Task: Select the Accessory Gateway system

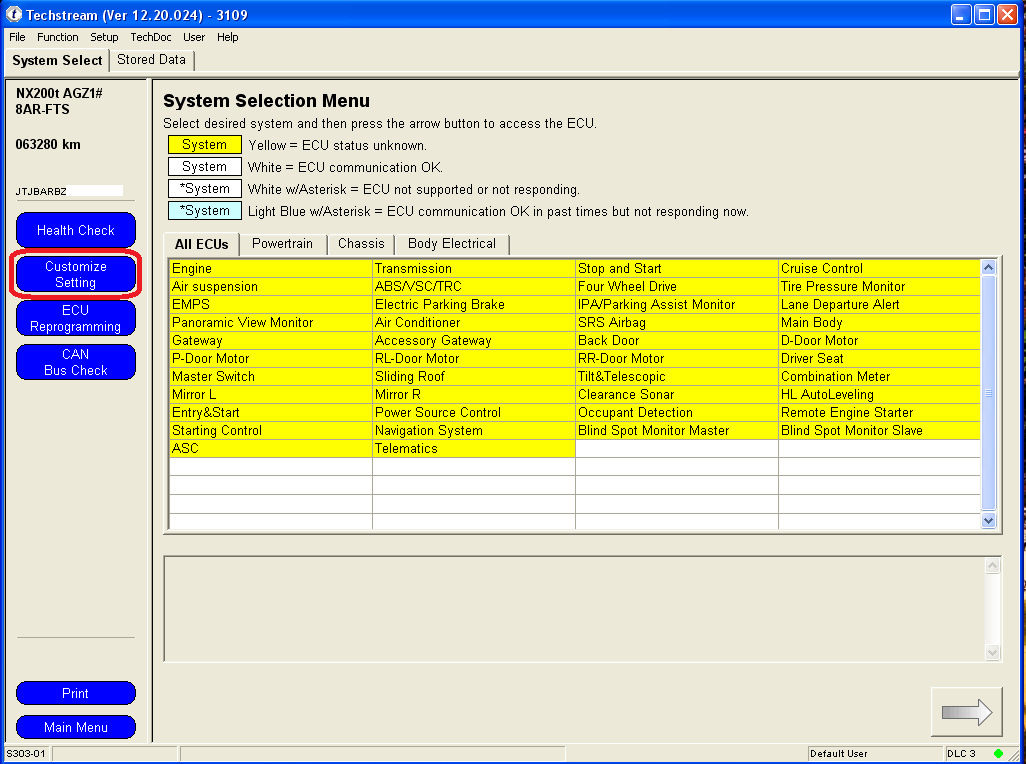Action: [x=474, y=340]
